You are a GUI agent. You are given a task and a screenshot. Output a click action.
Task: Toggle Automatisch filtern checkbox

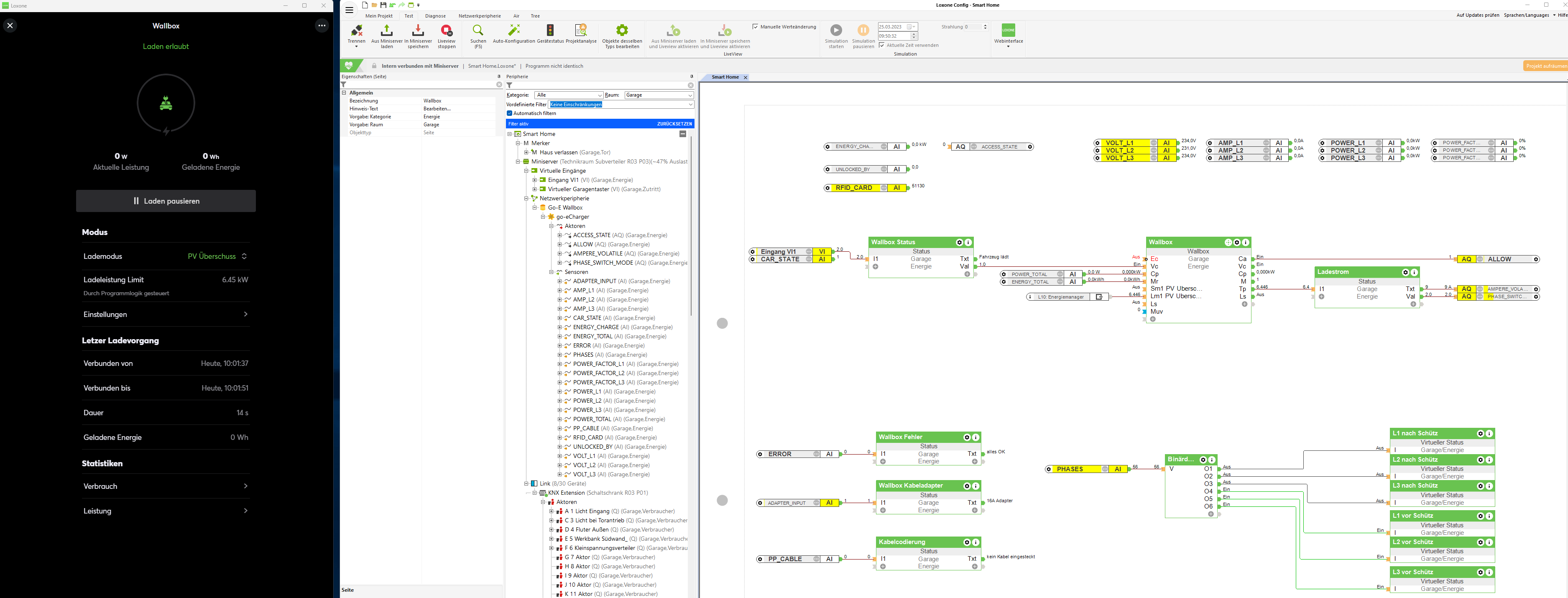pyautogui.click(x=509, y=113)
